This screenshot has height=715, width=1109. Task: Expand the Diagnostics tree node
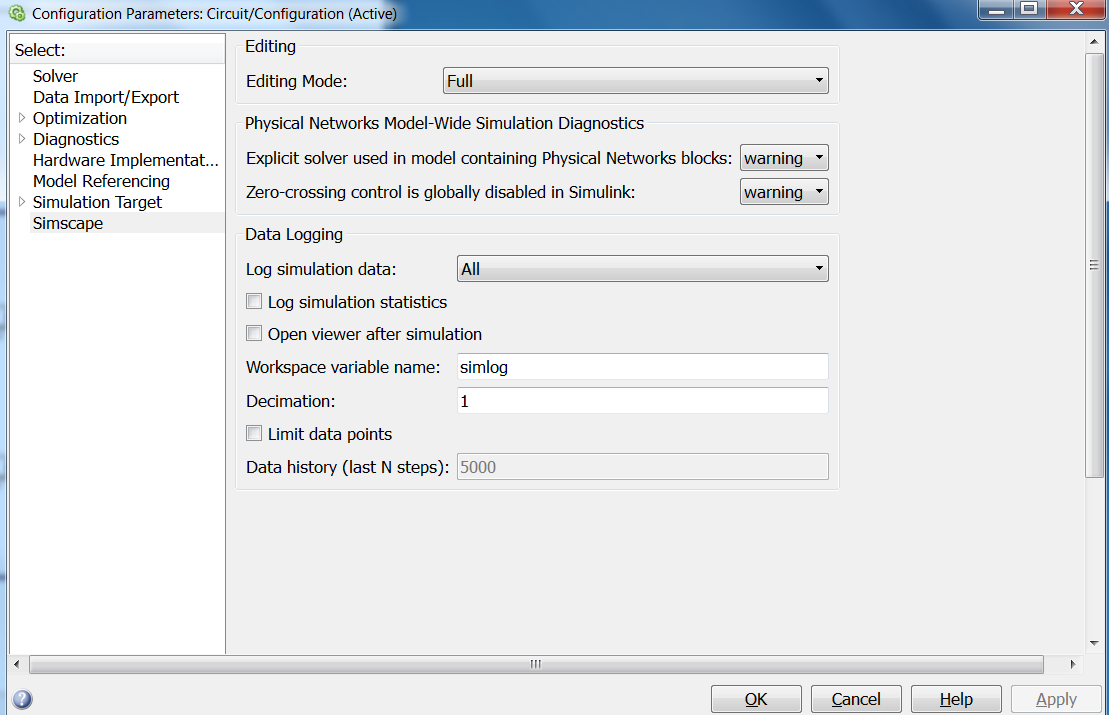pyautogui.click(x=22, y=139)
